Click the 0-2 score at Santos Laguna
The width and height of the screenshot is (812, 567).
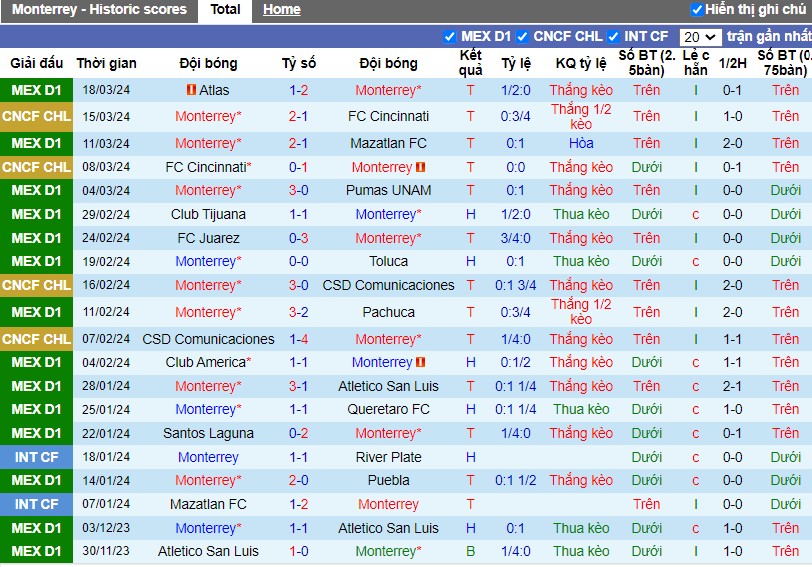pos(298,433)
